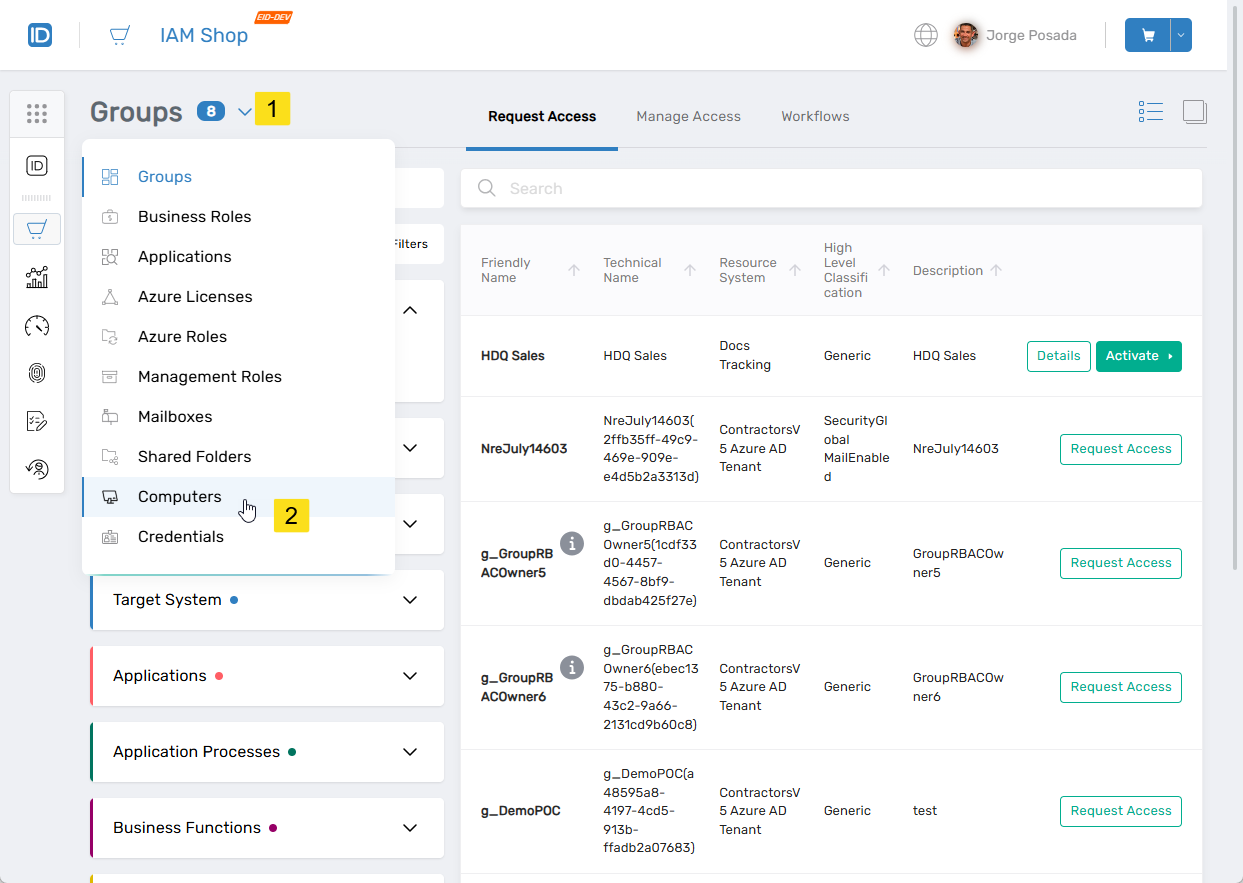Sort by Description column arrow
This screenshot has width=1243, height=883.
click(997, 270)
